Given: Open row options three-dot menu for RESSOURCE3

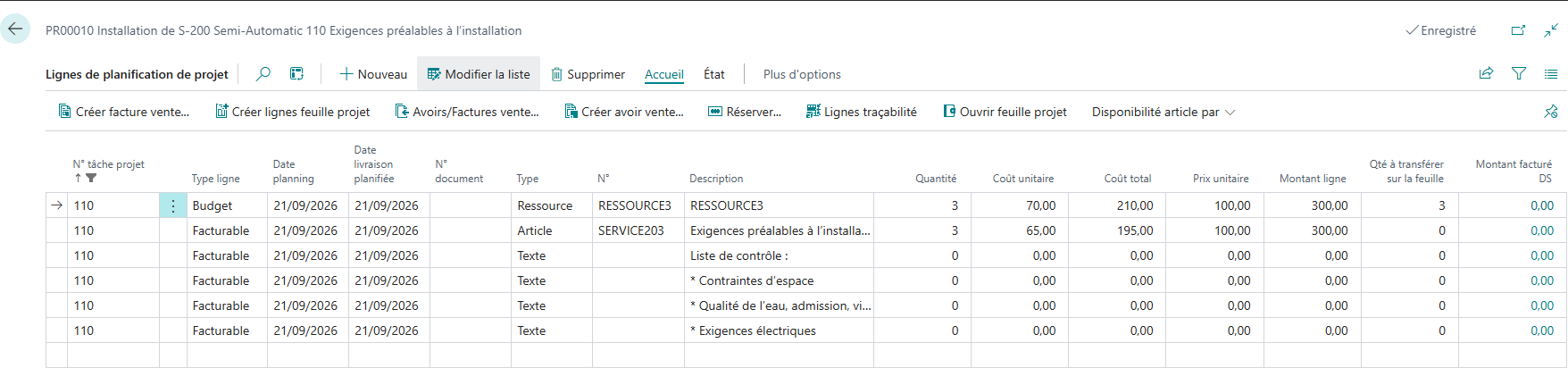Looking at the screenshot, I should click(173, 205).
